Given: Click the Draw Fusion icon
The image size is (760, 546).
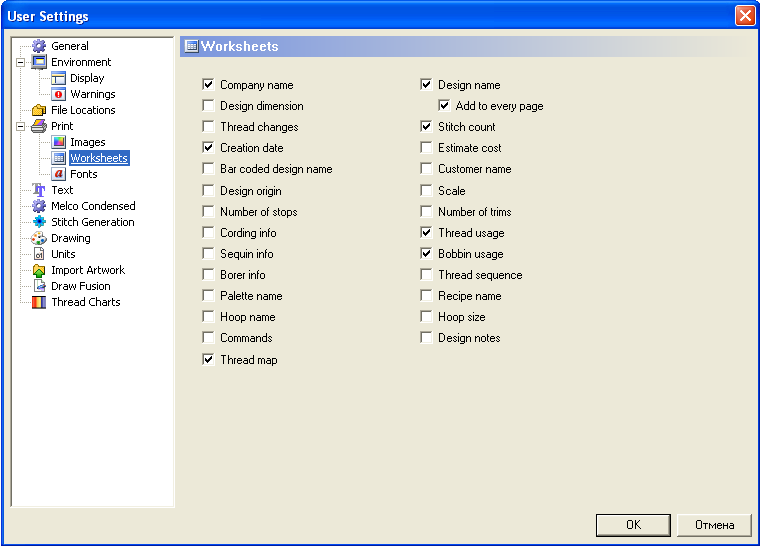Looking at the screenshot, I should click(x=39, y=286).
